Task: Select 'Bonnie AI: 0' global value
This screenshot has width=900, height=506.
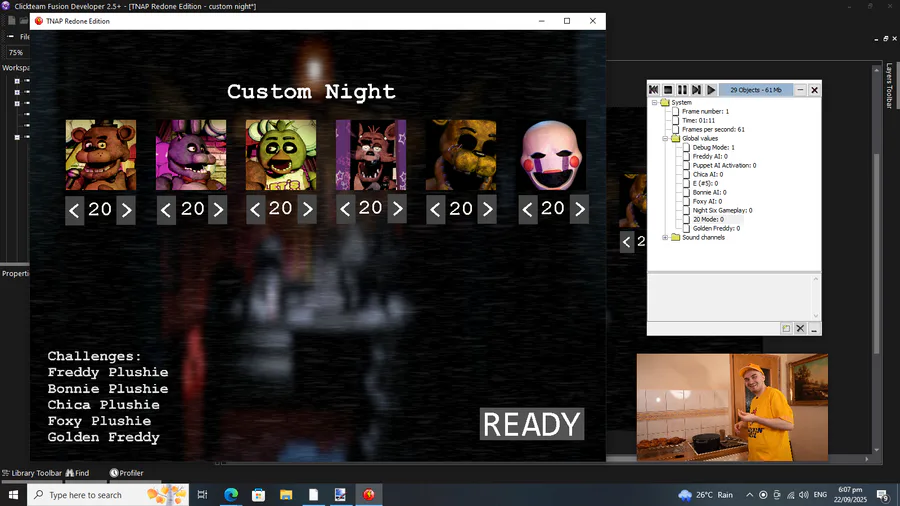Action: (x=709, y=192)
